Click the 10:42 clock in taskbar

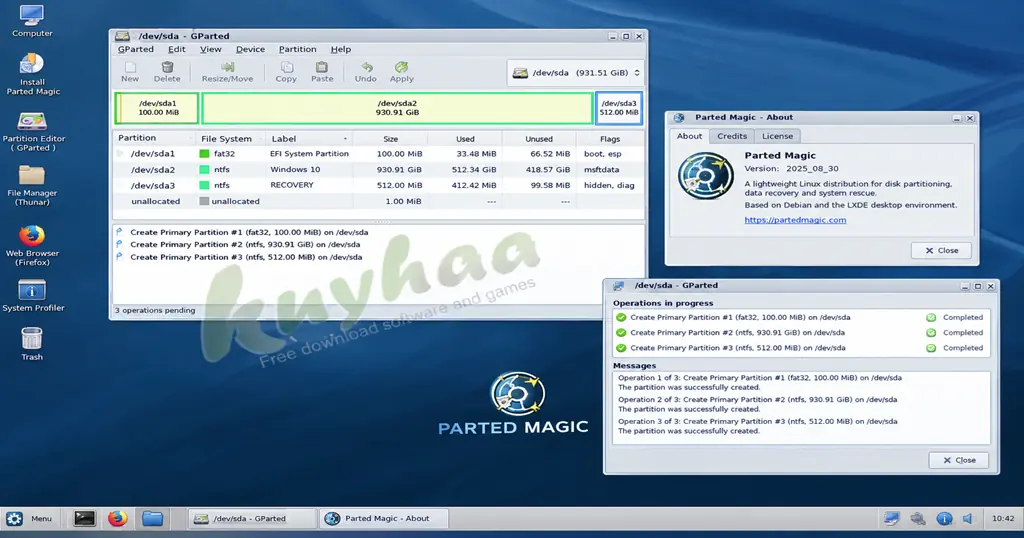[1003, 518]
